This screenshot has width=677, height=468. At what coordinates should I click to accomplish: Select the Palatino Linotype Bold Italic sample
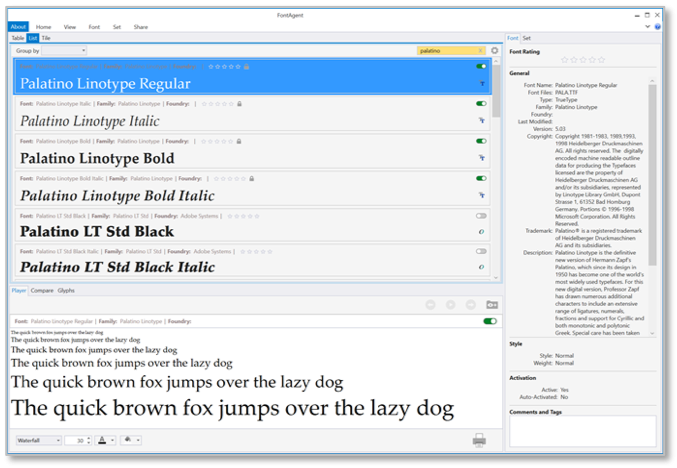tap(117, 196)
